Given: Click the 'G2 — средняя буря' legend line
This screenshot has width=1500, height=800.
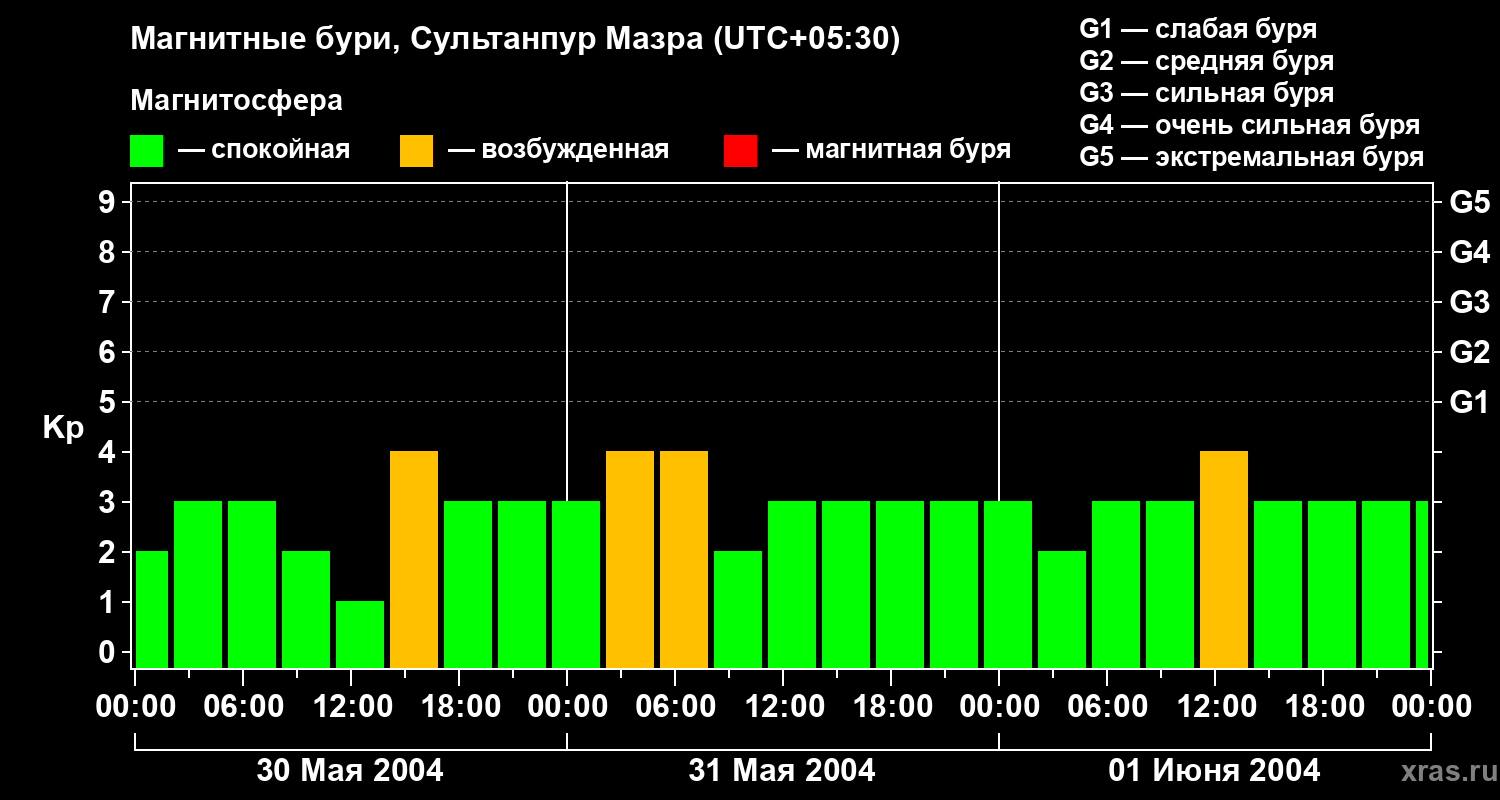Looking at the screenshot, I should (x=1207, y=61).
